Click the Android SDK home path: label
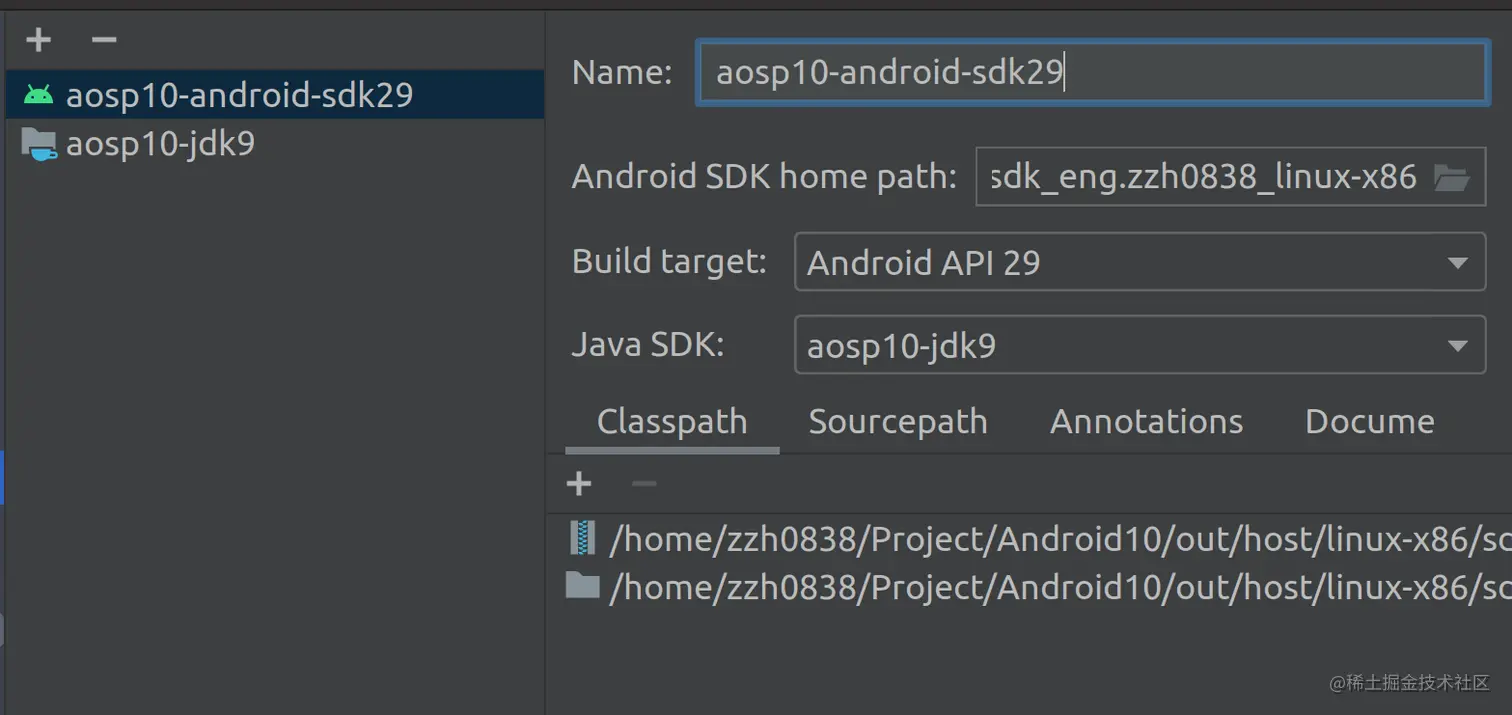This screenshot has width=1512, height=715. [765, 178]
